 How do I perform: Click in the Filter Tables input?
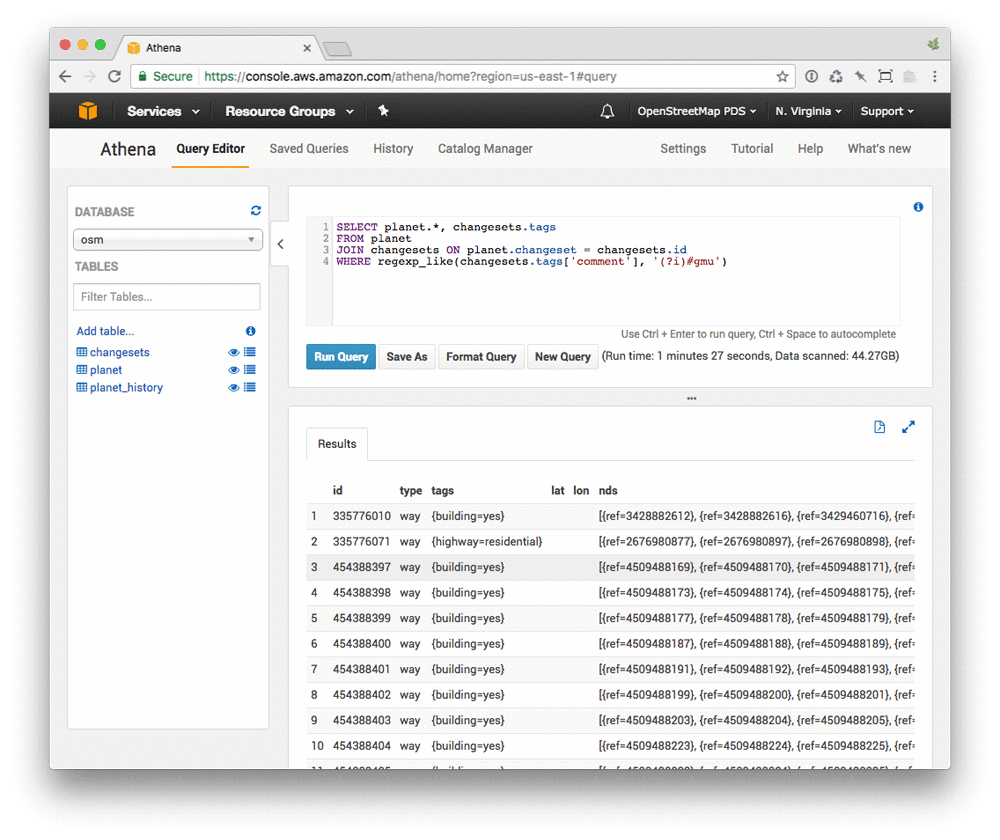tap(167, 297)
